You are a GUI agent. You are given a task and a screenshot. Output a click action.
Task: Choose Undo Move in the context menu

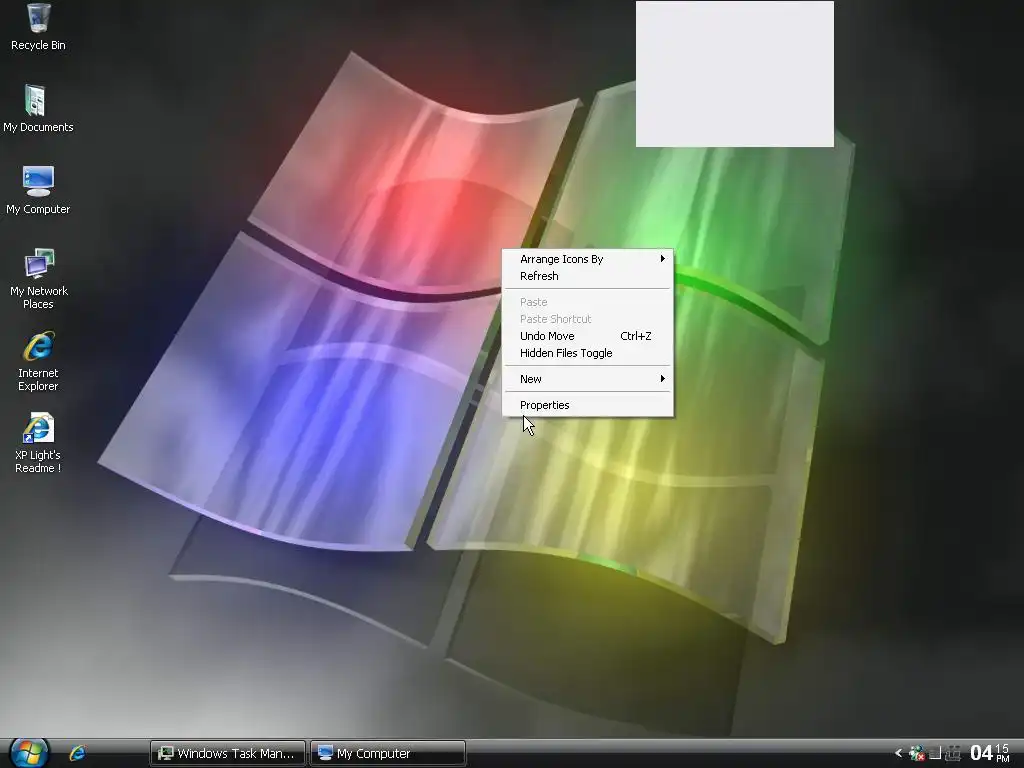pyautogui.click(x=588, y=336)
